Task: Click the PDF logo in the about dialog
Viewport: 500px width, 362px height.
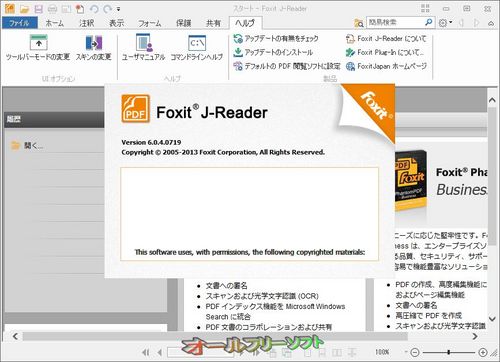Action: (135, 108)
